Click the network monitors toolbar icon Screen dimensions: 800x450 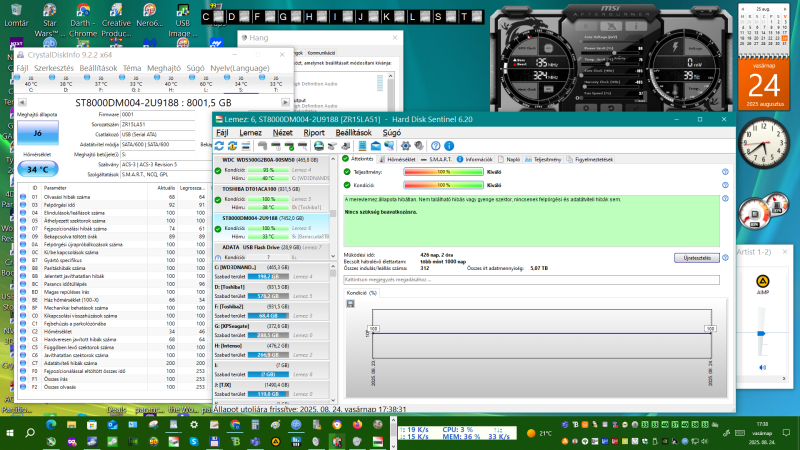point(389,146)
